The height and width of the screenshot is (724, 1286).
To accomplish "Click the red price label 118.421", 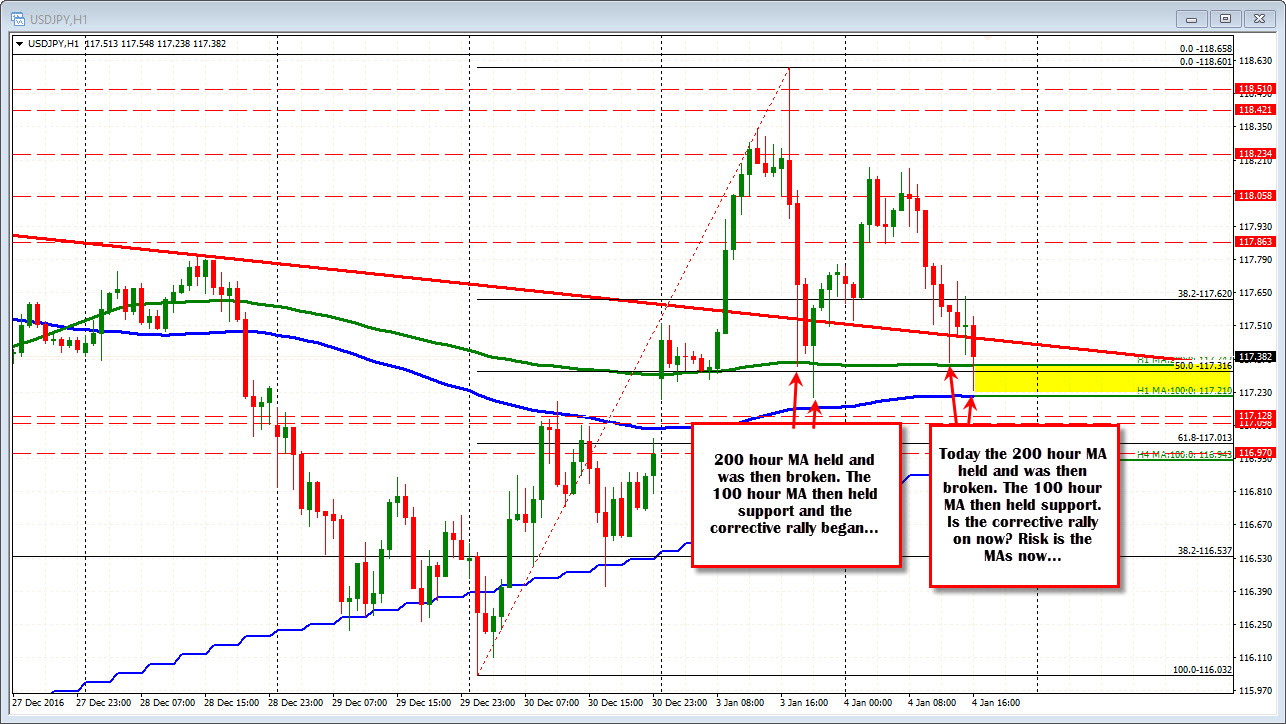I will (1254, 109).
